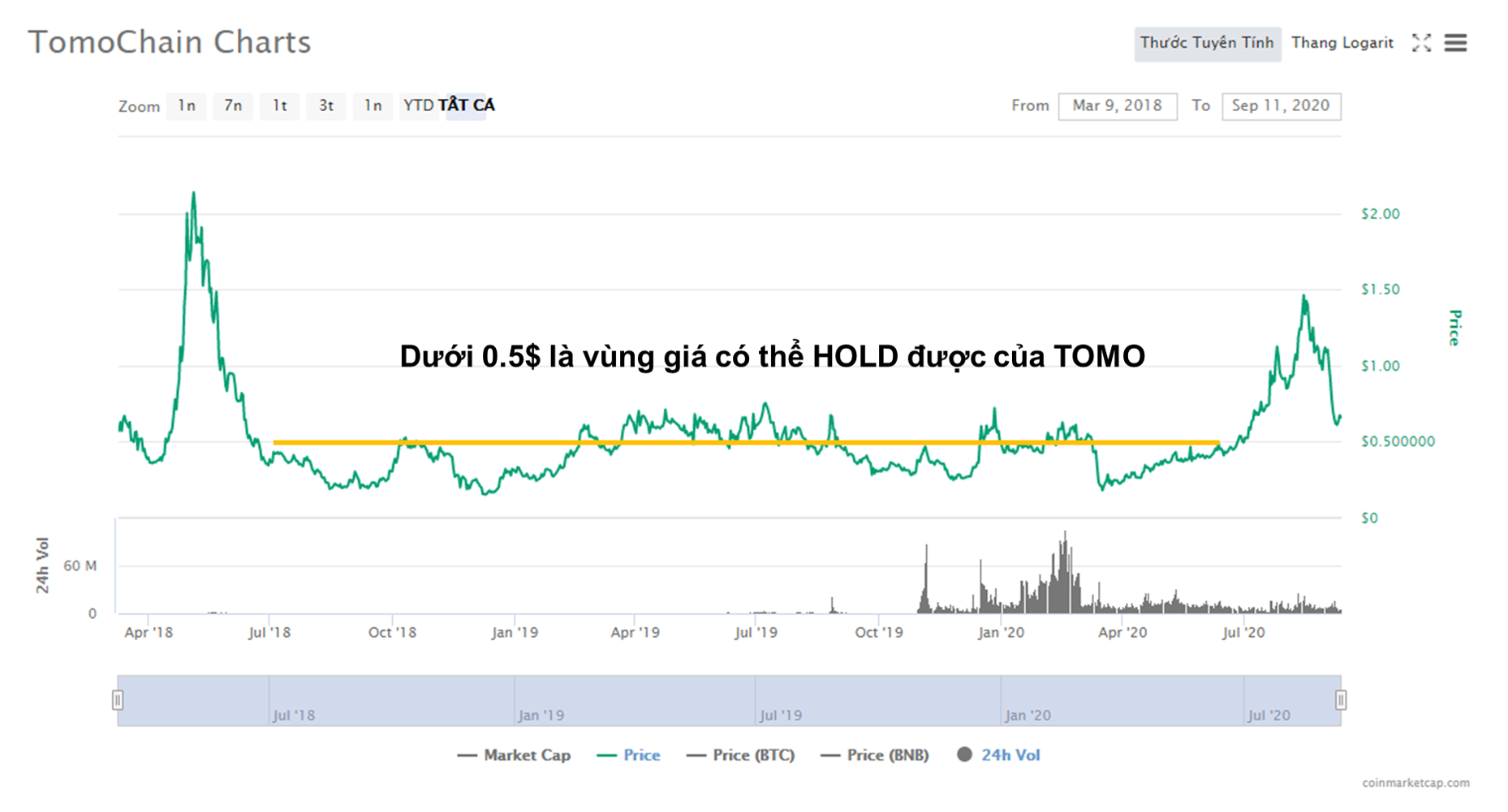The image size is (1508, 812).
Task: Edit the From date field
Action: coord(1118,105)
